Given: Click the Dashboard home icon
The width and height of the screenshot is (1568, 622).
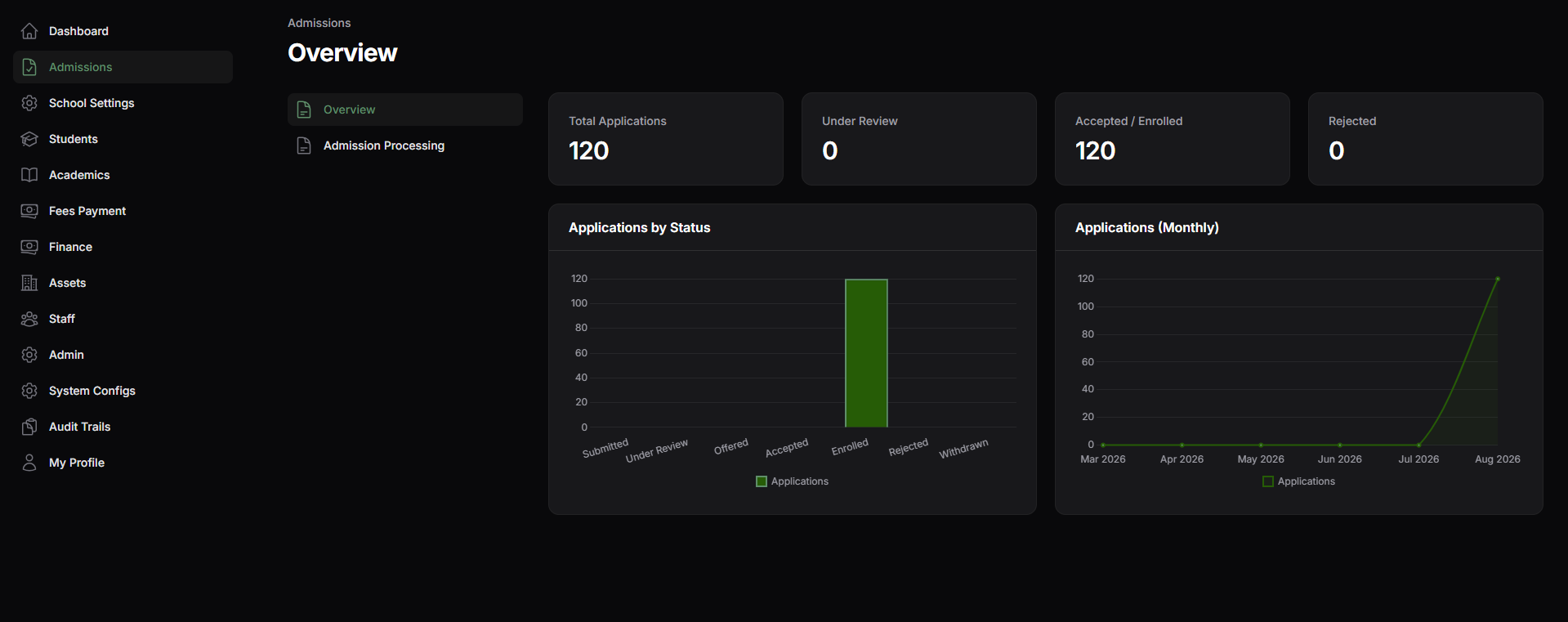Looking at the screenshot, I should pyautogui.click(x=29, y=31).
